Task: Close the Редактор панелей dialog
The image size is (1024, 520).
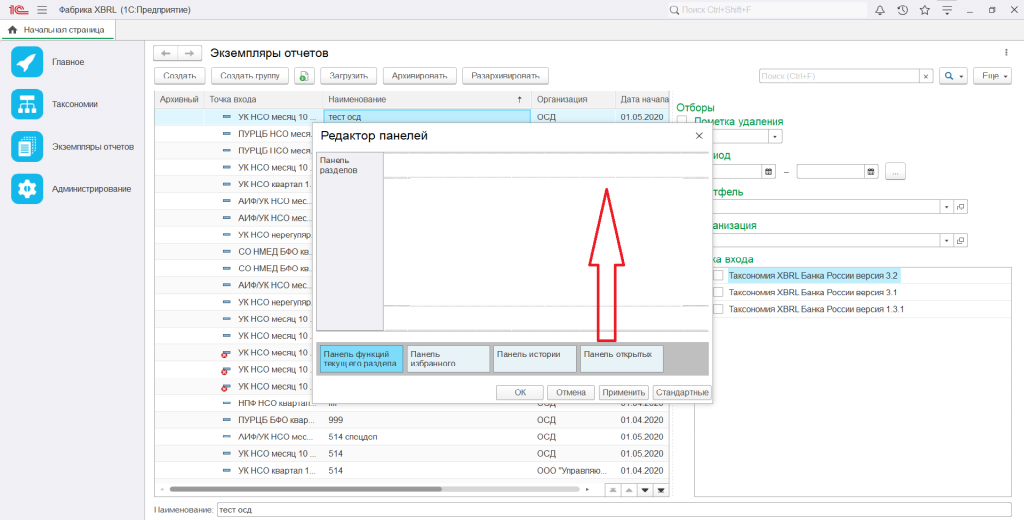Action: [x=699, y=136]
